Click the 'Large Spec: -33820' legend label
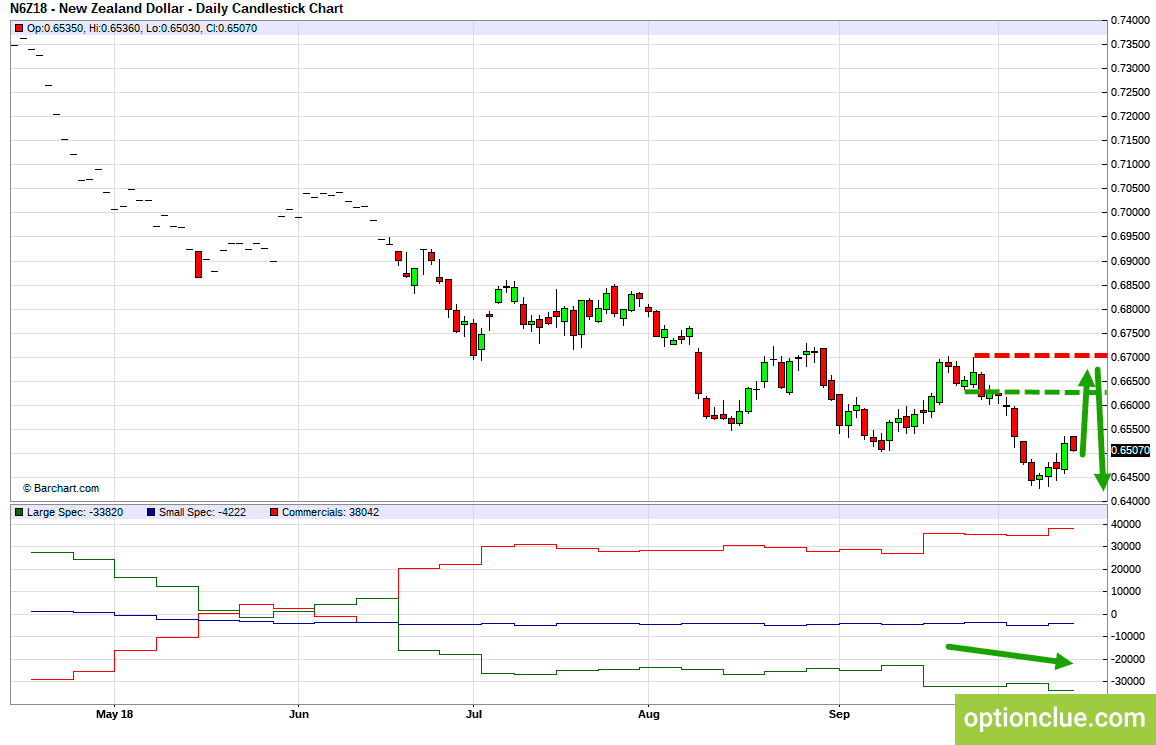 75,512
